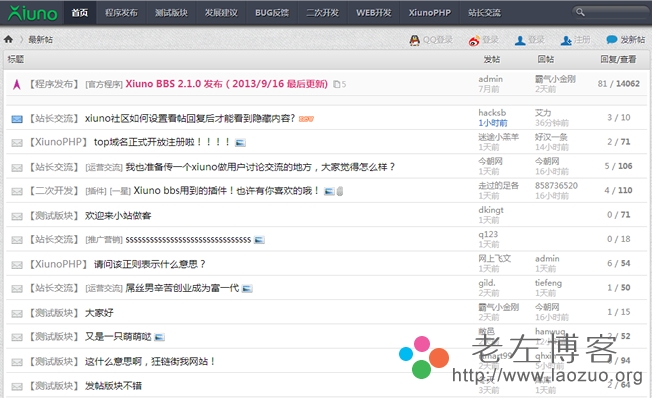Click the Weibo login icon
652x398 pixels.
pos(474,41)
